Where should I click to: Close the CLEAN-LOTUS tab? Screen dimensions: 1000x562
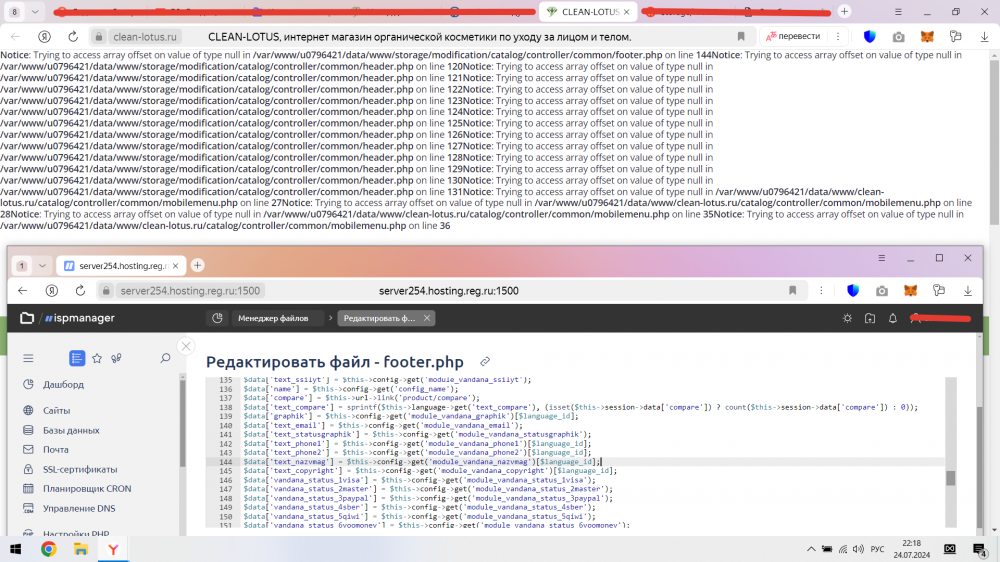pyautogui.click(x=626, y=11)
